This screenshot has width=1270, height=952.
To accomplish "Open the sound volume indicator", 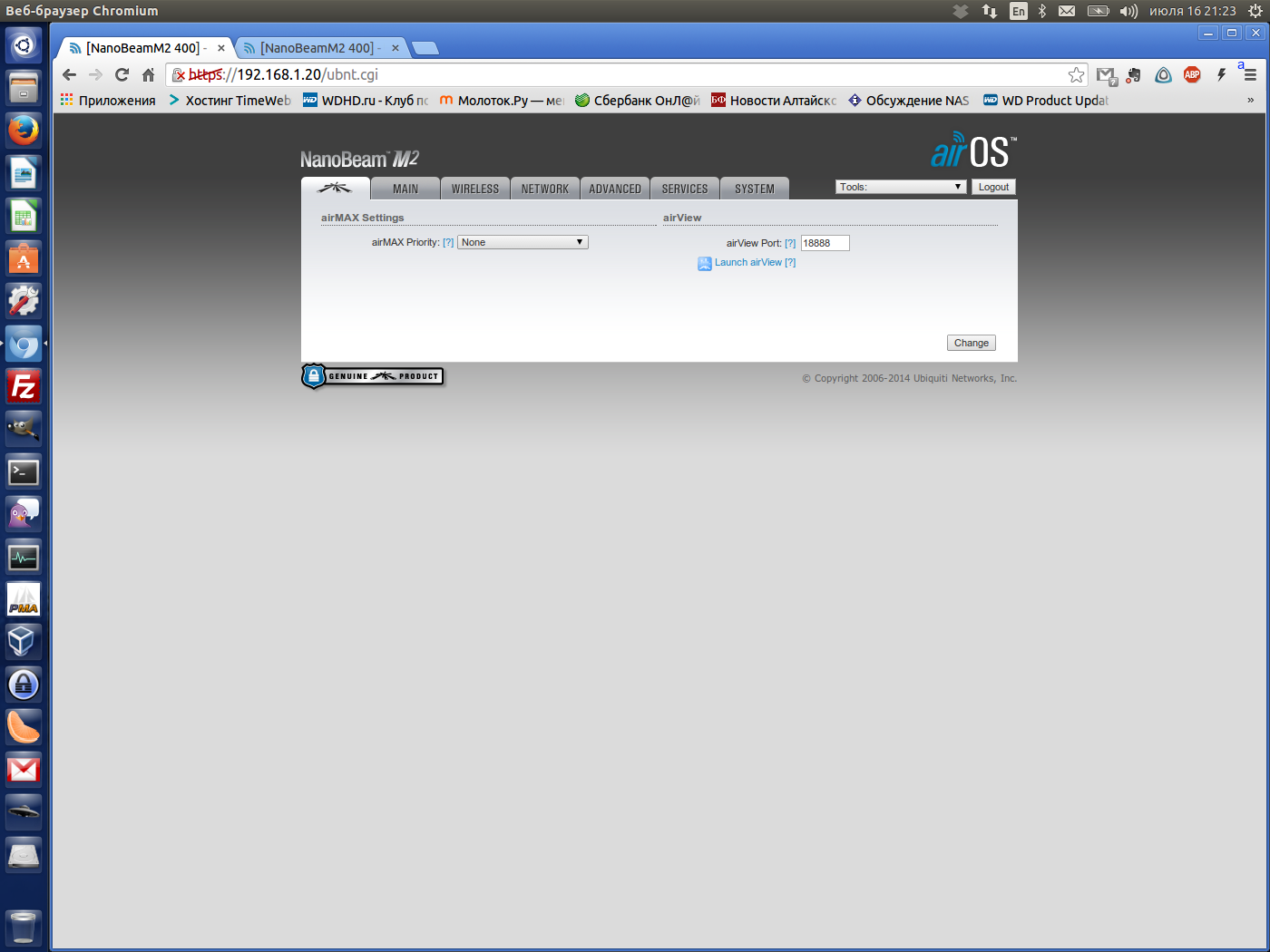I will point(1128,11).
